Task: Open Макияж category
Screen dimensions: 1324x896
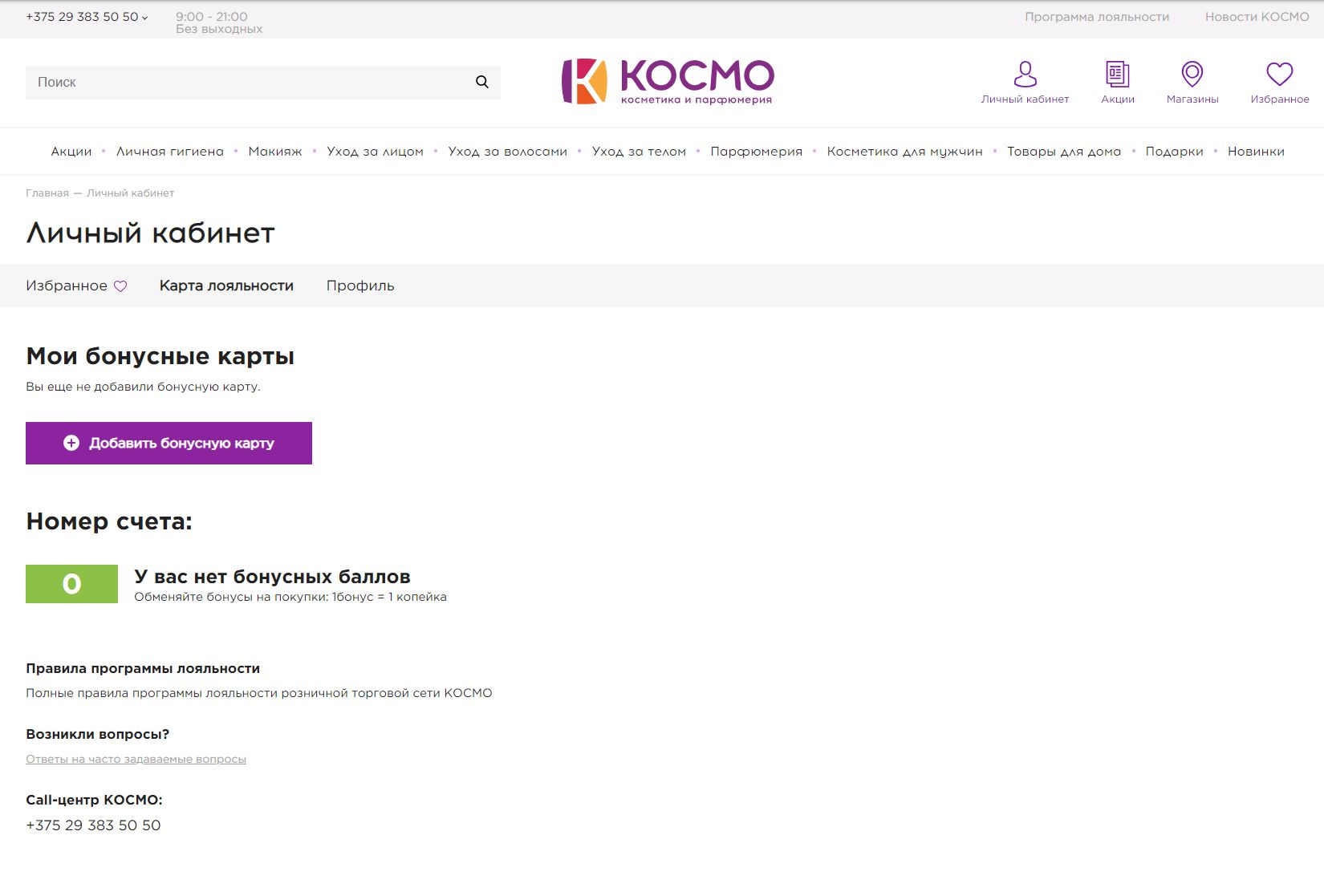Action: (x=275, y=151)
